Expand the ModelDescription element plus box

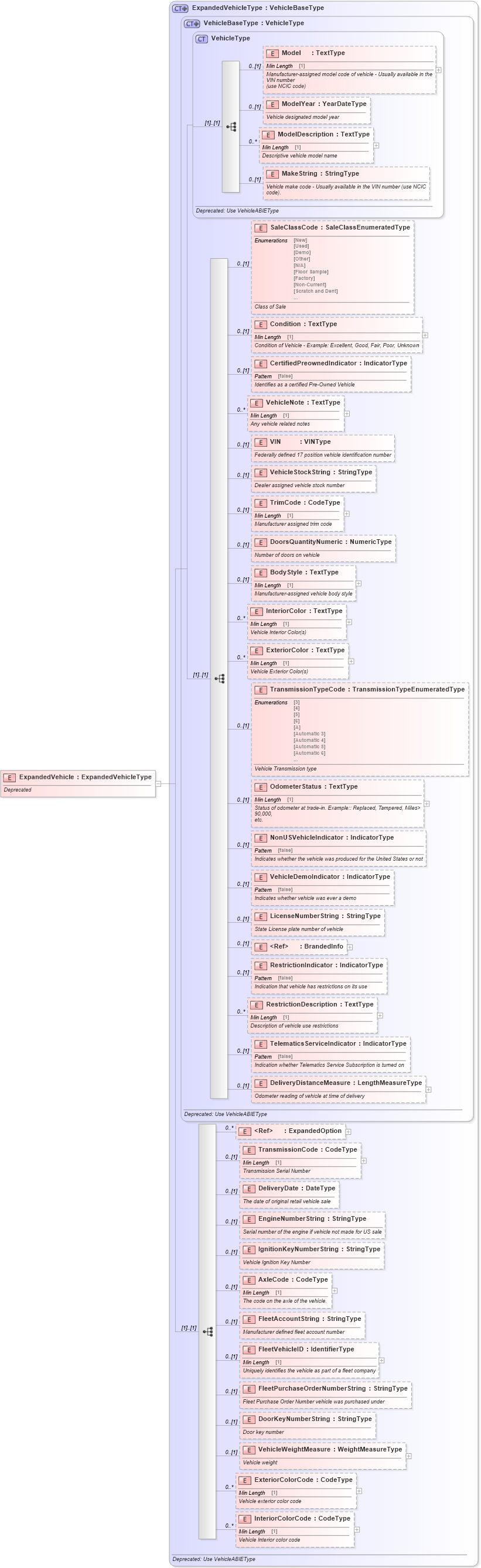point(376,145)
